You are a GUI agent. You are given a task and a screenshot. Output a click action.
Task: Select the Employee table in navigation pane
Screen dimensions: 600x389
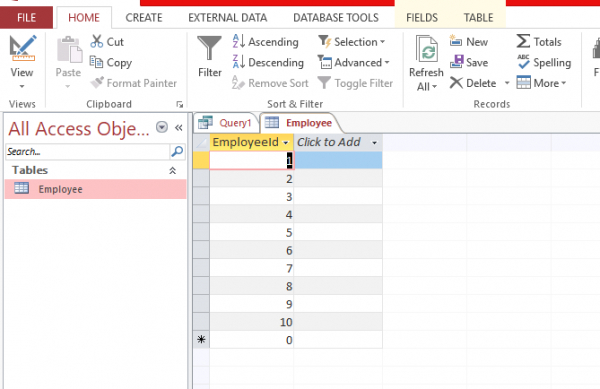click(96, 189)
